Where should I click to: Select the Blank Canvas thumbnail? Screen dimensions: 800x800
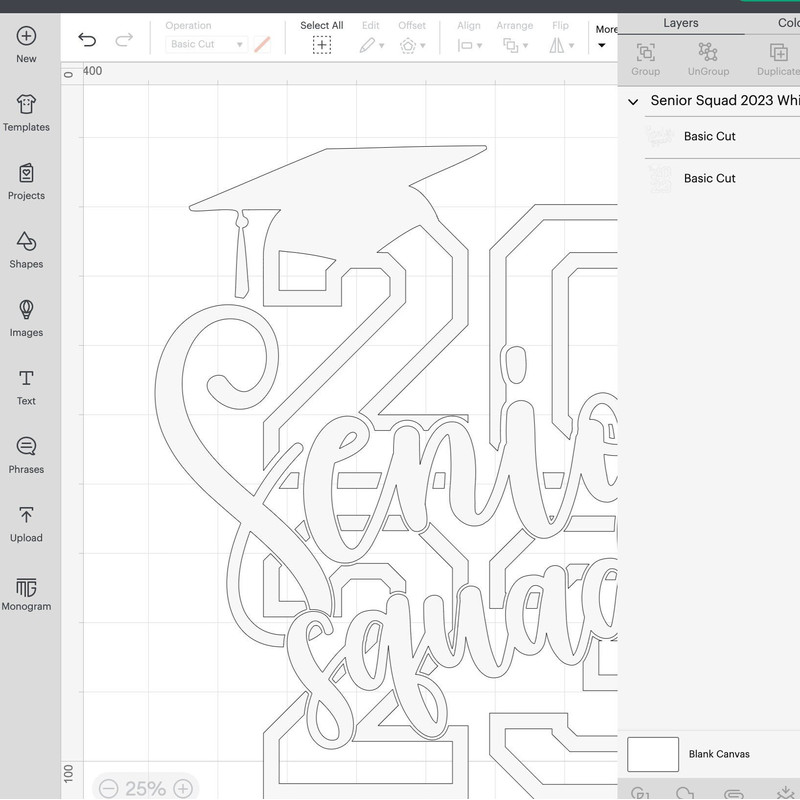point(653,754)
